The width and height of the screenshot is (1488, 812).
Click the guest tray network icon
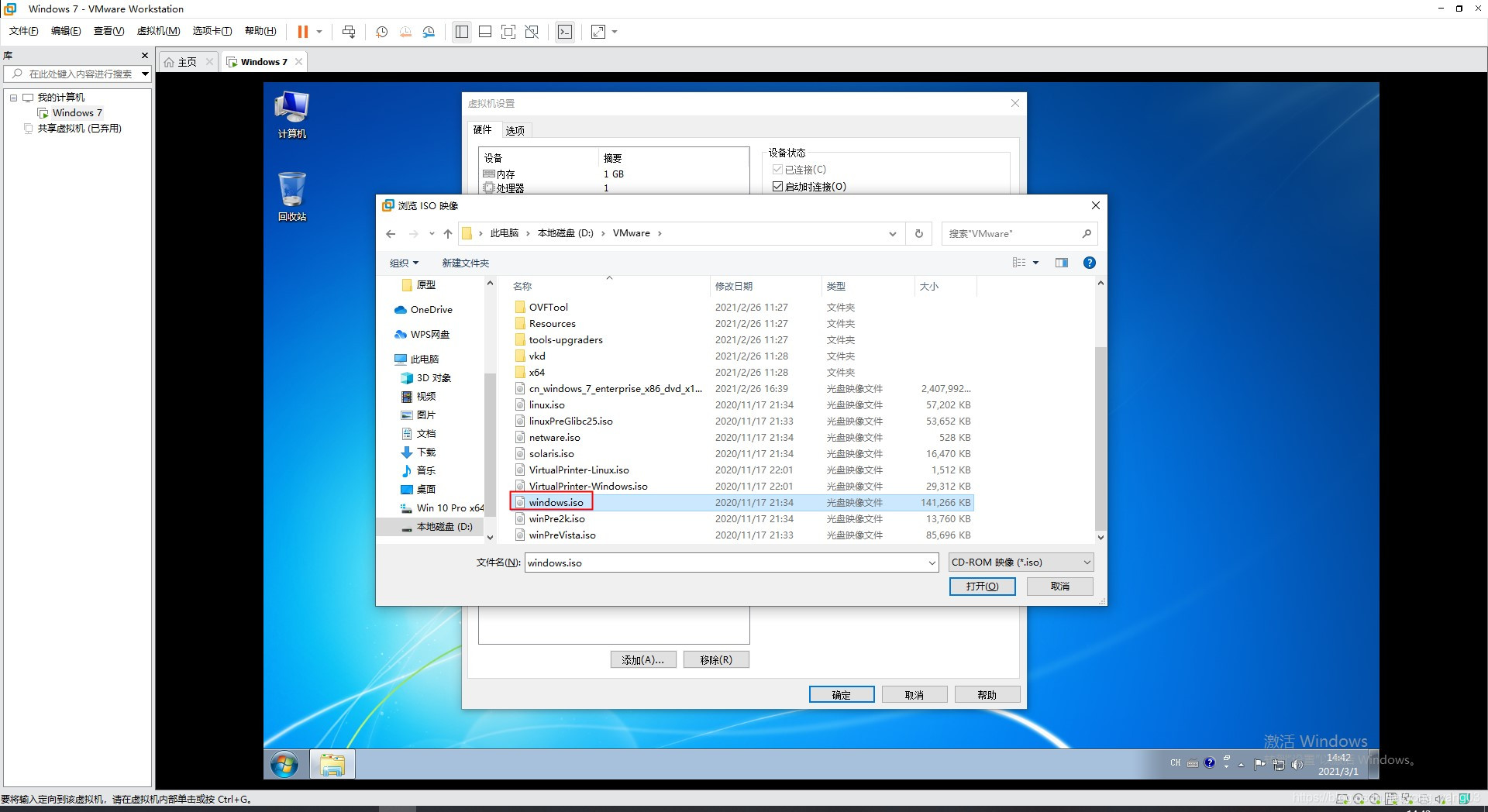coord(1278,765)
